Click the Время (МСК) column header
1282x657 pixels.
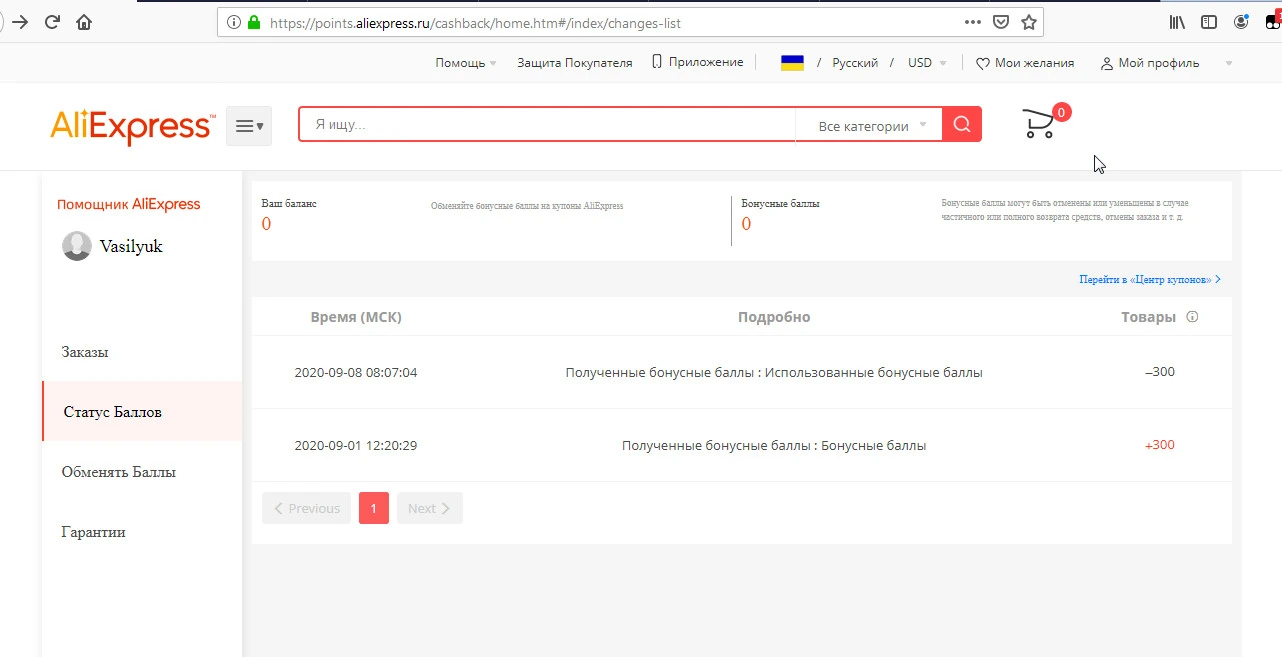point(356,317)
